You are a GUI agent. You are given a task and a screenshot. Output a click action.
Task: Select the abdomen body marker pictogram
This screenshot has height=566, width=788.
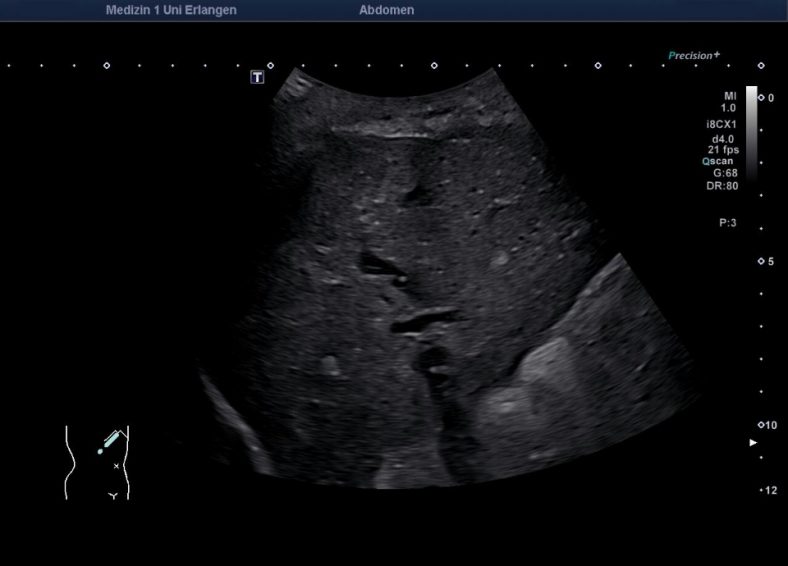tap(98, 462)
